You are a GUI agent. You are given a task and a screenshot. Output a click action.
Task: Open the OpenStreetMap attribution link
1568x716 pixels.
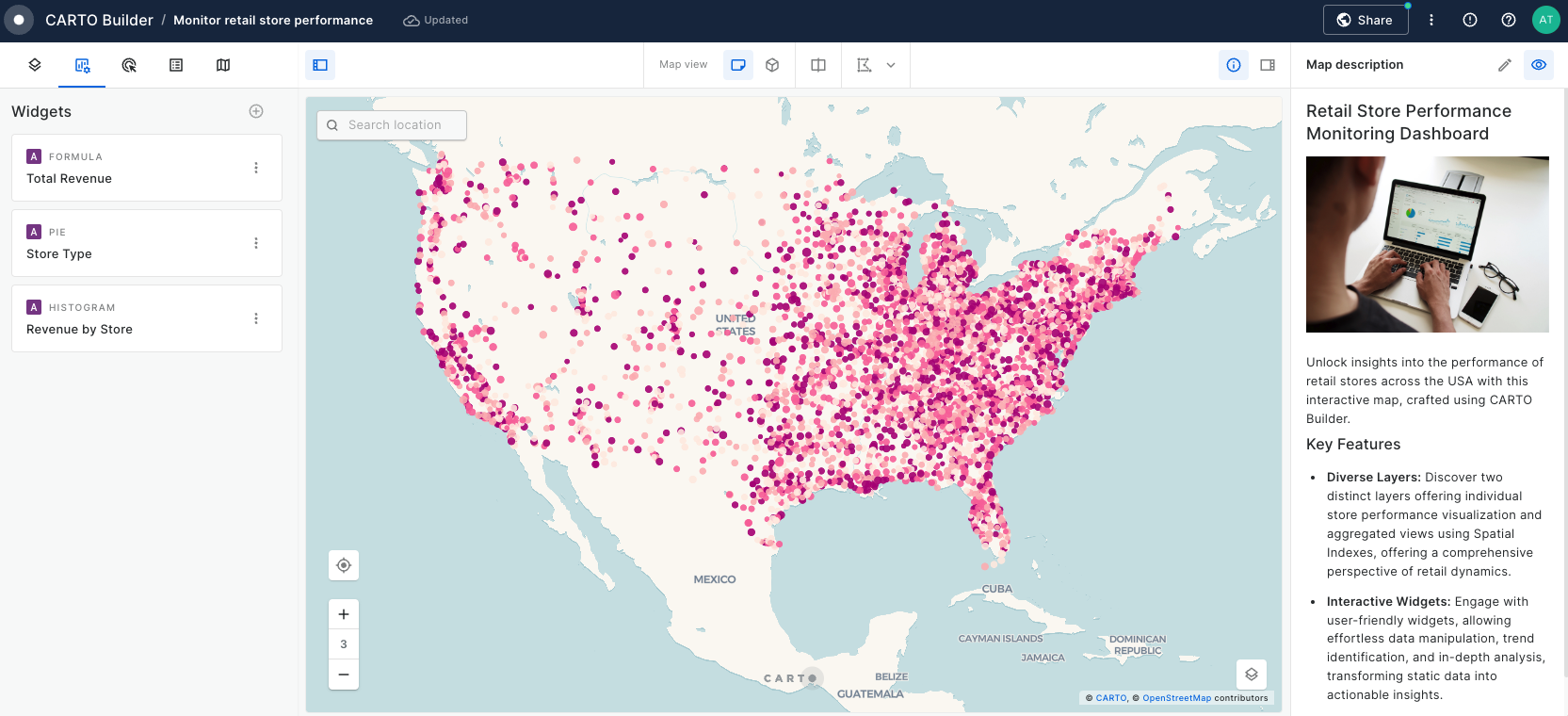click(1176, 698)
